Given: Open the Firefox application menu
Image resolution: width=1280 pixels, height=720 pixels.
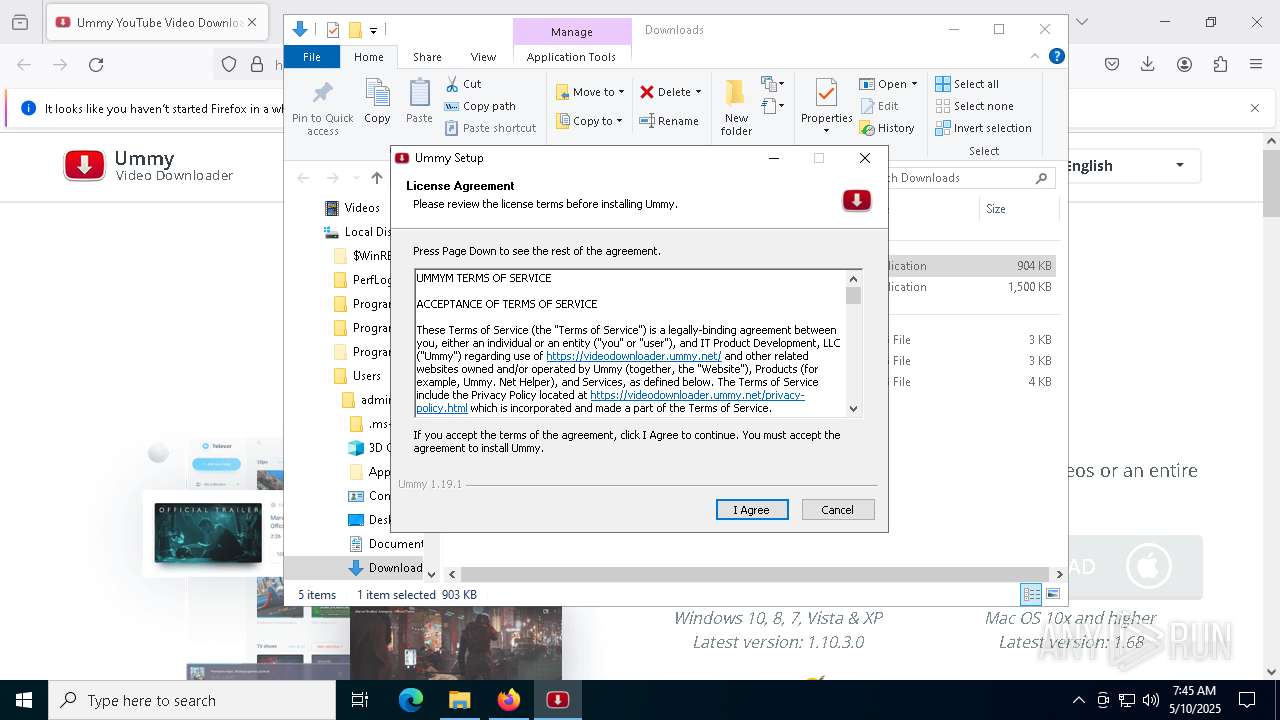Looking at the screenshot, I should pos(1256,65).
